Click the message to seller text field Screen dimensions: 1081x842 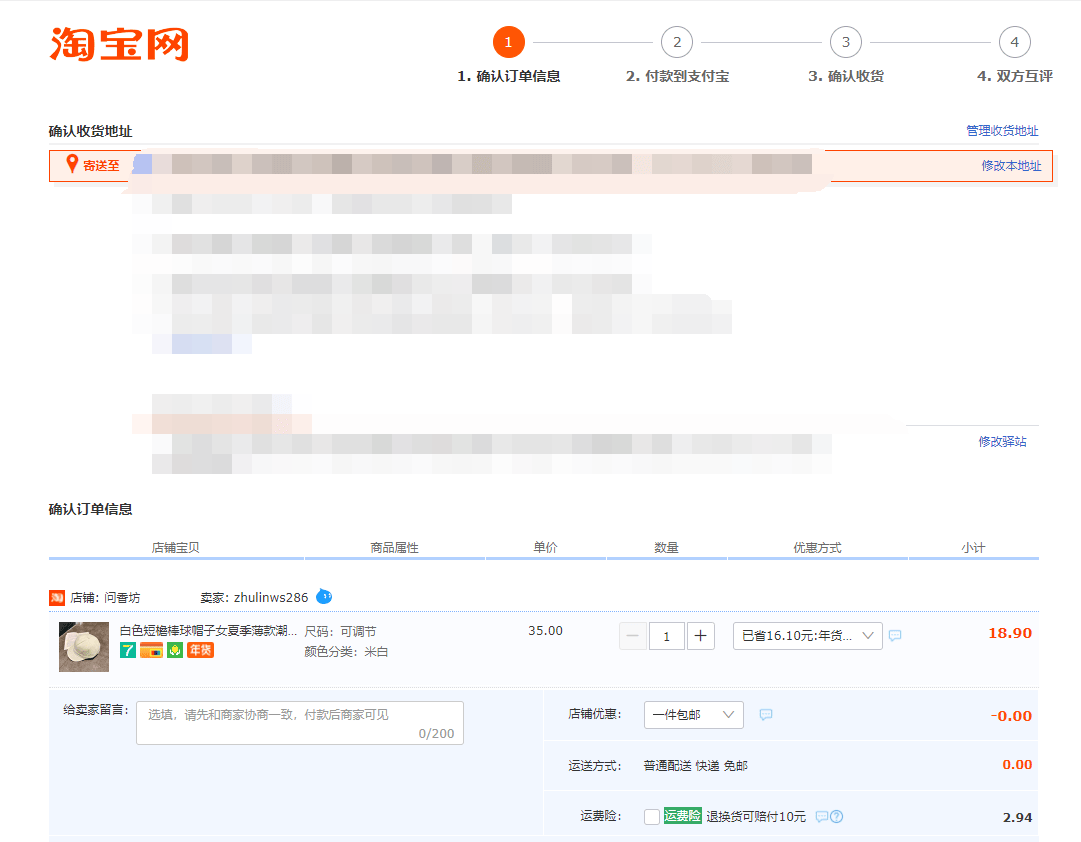[300, 723]
